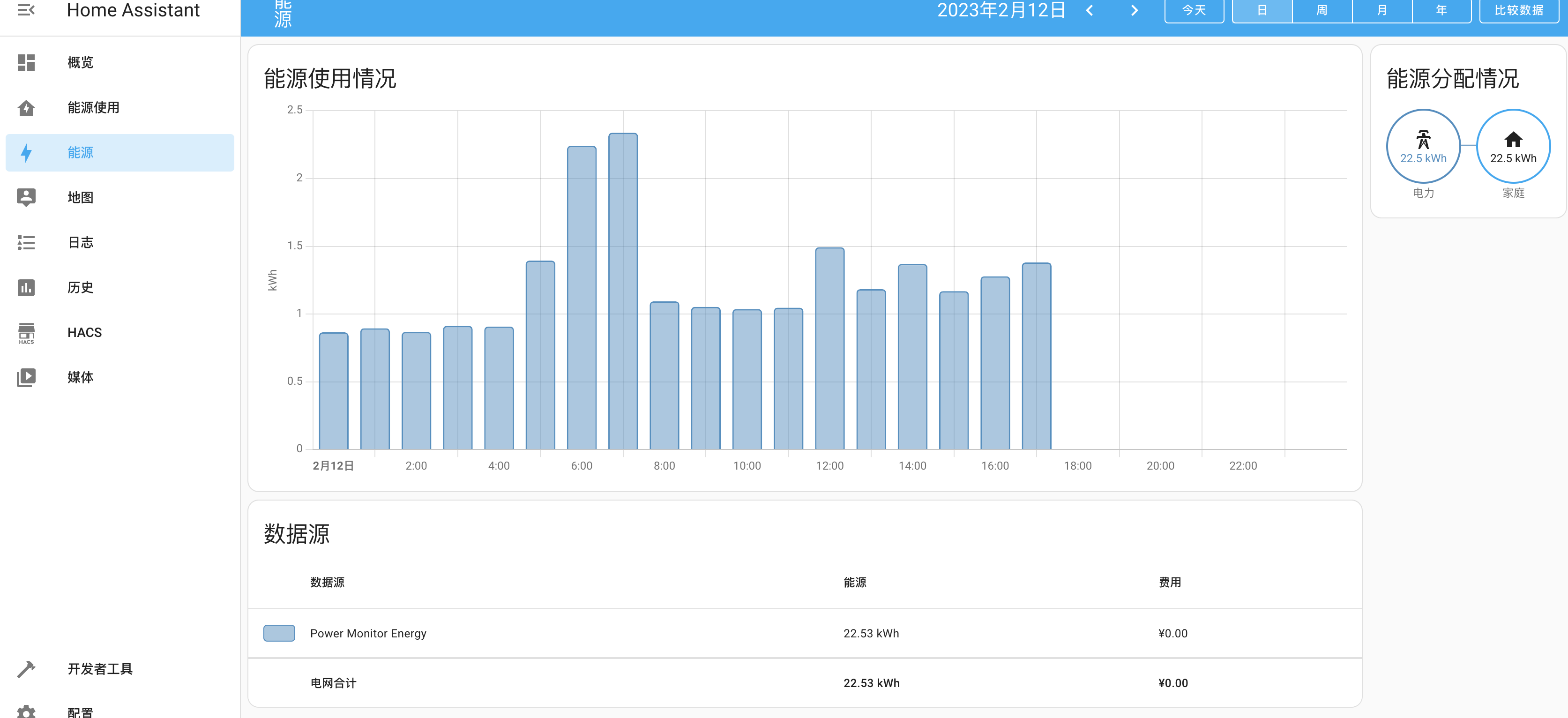Viewport: 1568px width, 718px height.
Task: Open 开发者工具 hammer icon
Action: coord(26,669)
